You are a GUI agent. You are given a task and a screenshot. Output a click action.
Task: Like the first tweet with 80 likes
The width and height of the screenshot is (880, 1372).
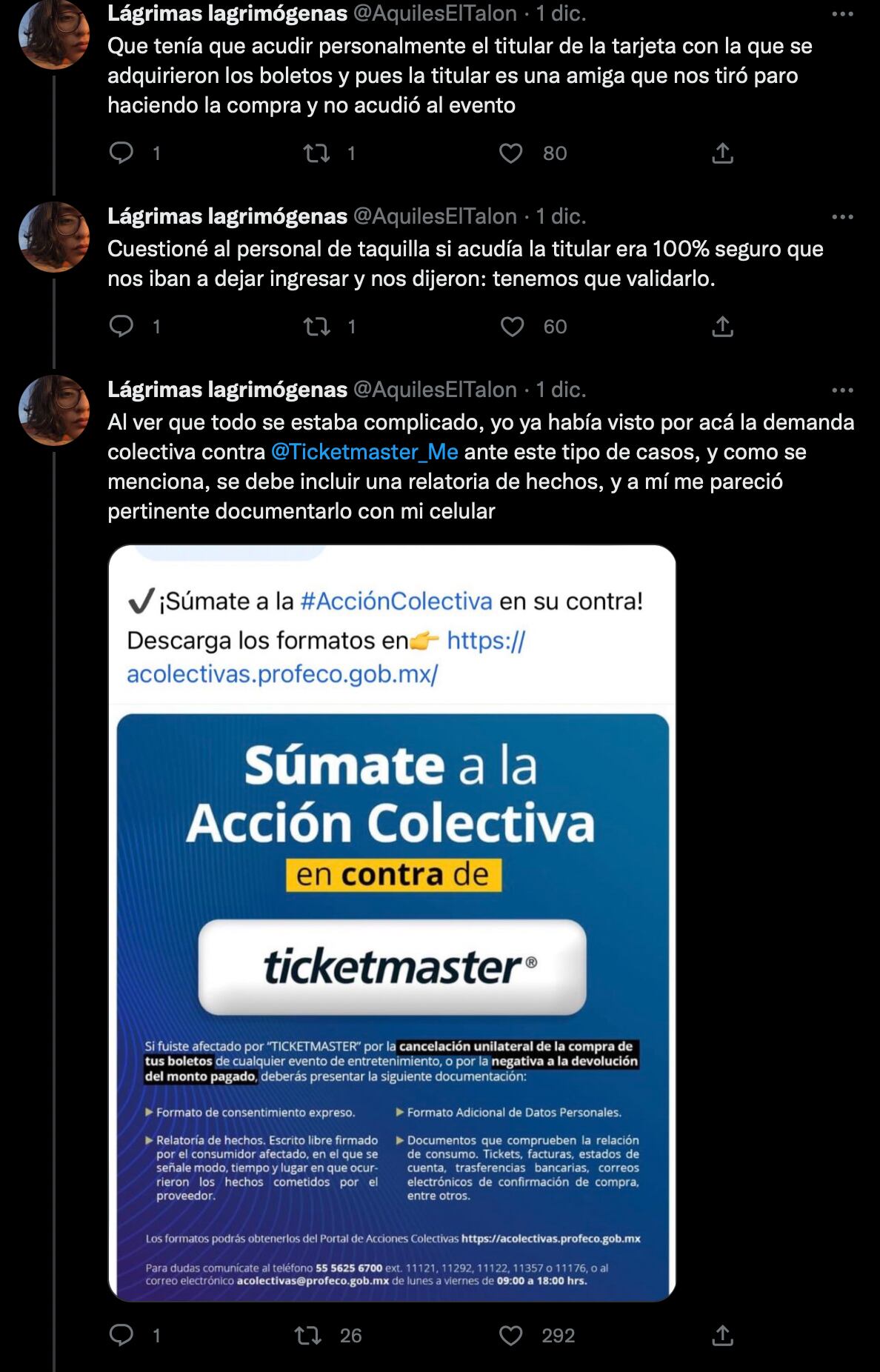point(510,153)
